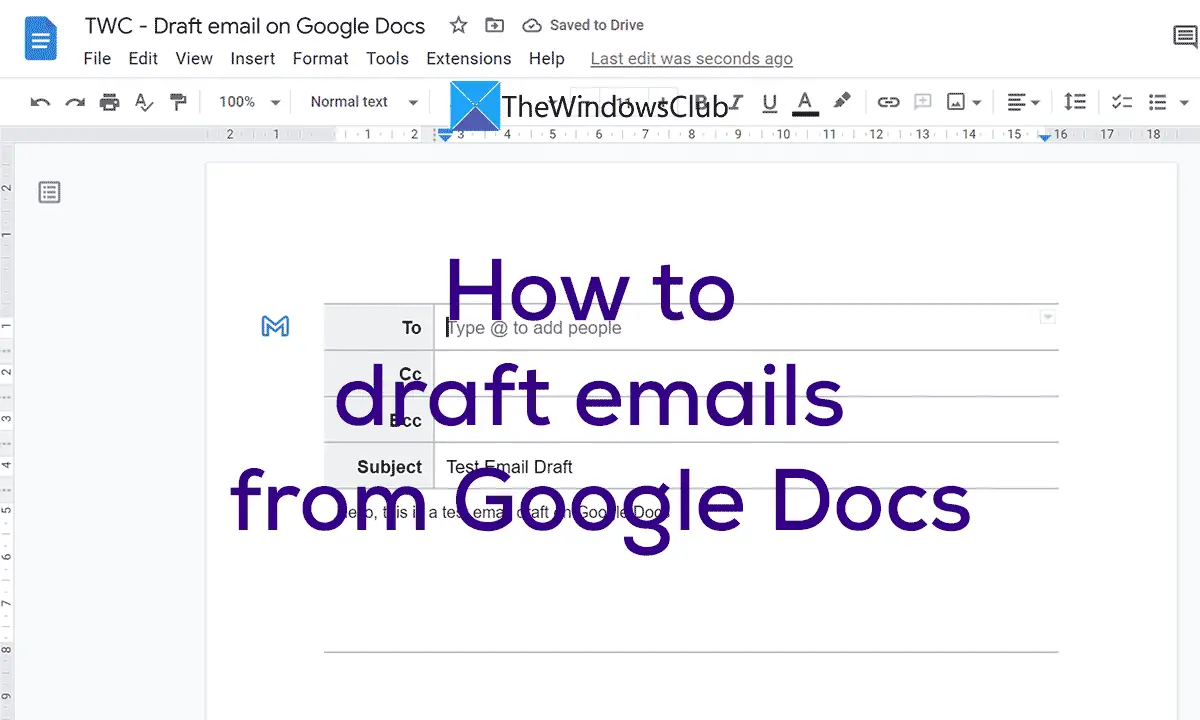Open the File menu
The image size is (1200, 720).
[97, 59]
